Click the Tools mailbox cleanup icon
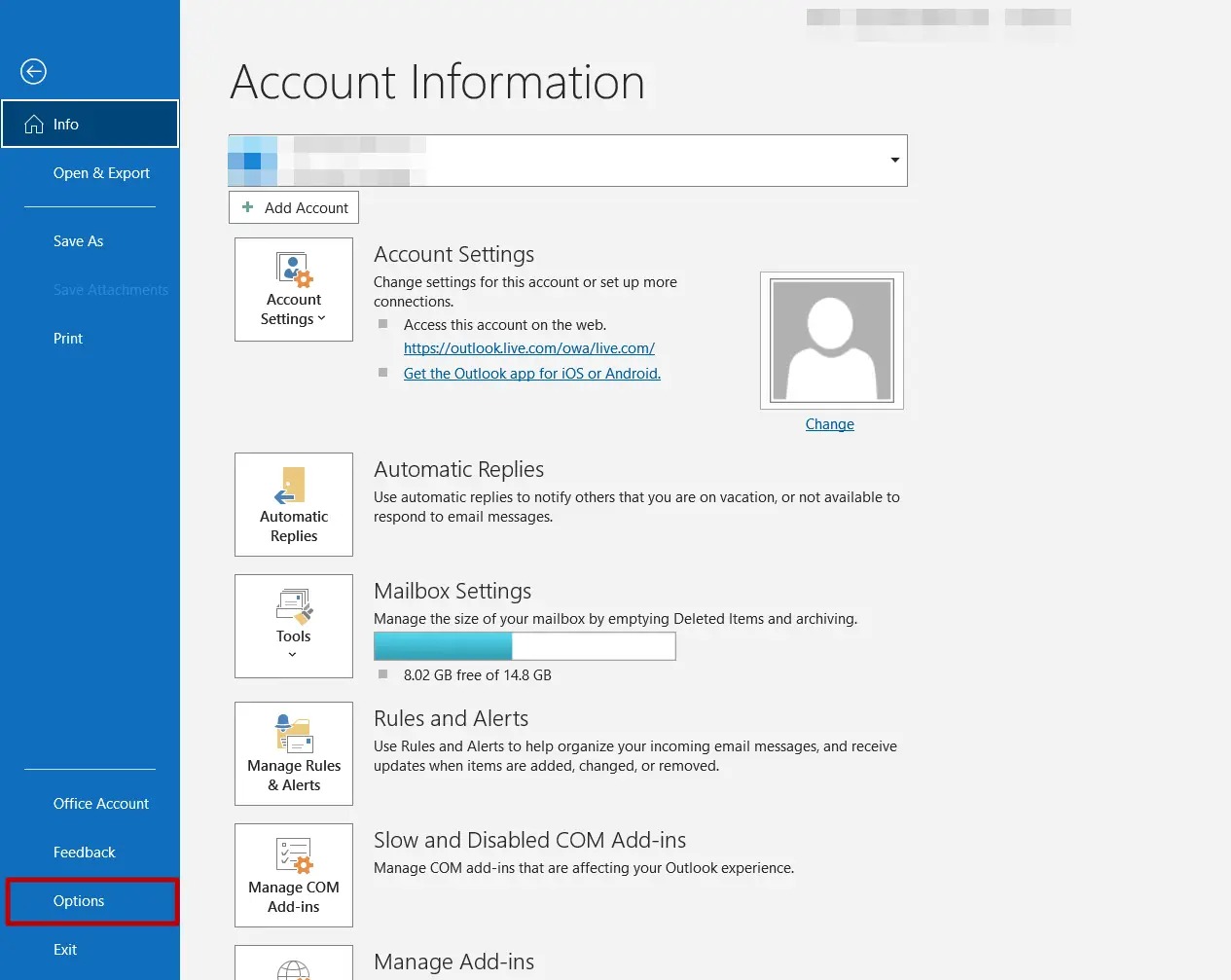Screen dimensions: 1231x980 (x=293, y=608)
